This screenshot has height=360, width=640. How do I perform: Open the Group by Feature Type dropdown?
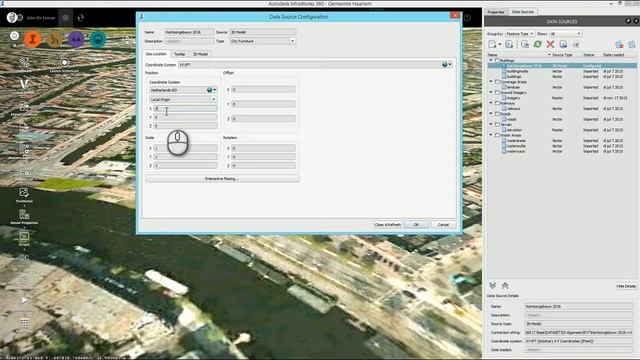click(x=520, y=33)
